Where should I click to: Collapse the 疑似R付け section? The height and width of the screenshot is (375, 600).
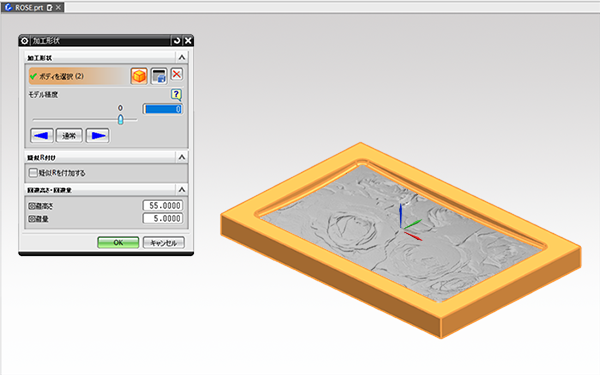[182, 157]
